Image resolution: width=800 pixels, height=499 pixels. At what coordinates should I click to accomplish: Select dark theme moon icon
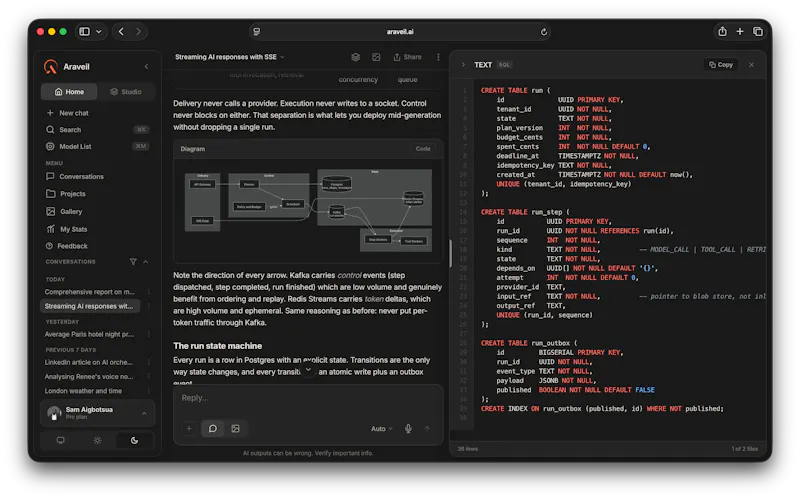click(134, 440)
